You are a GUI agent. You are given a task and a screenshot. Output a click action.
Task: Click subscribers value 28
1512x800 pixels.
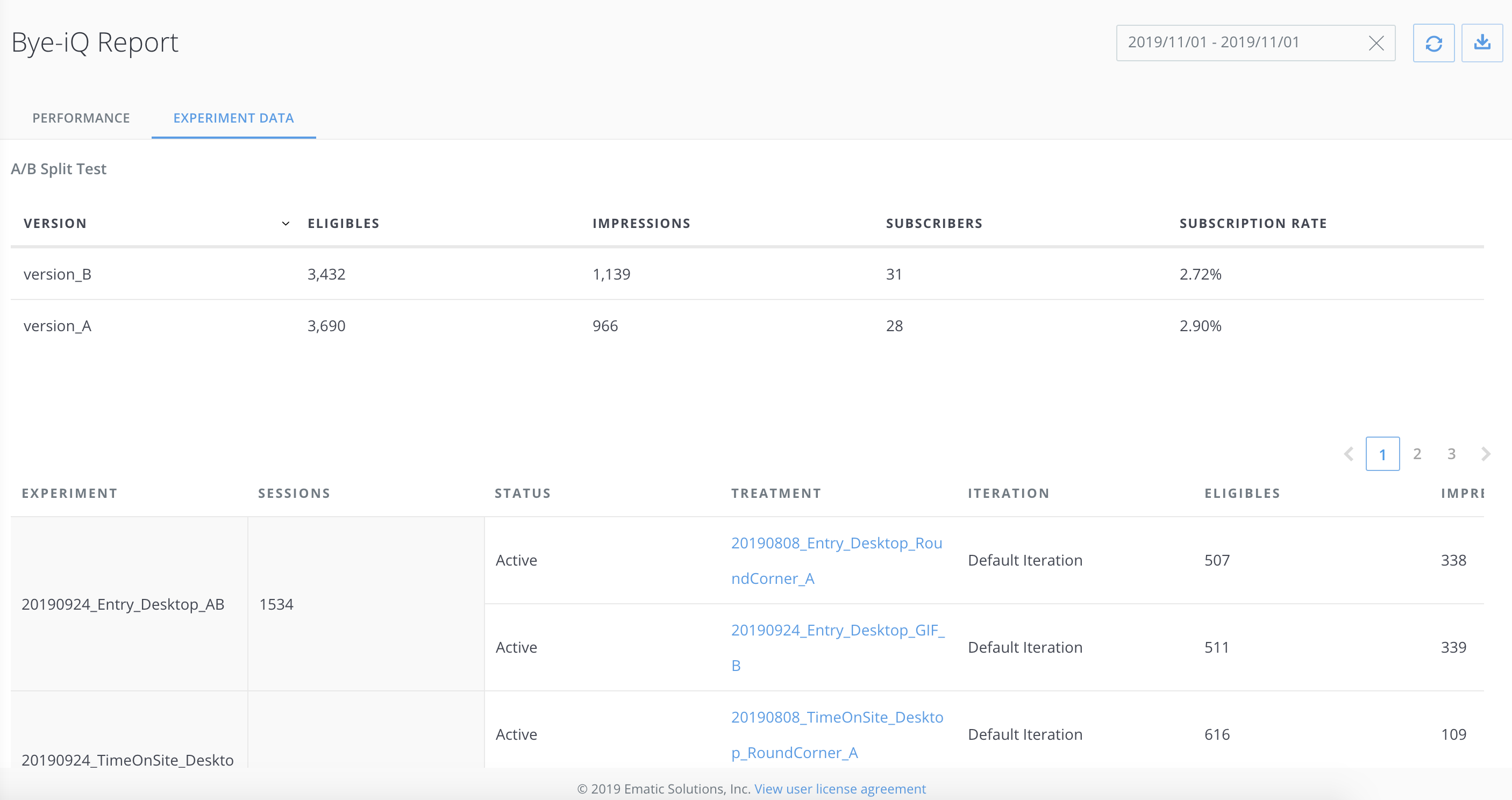(894, 326)
